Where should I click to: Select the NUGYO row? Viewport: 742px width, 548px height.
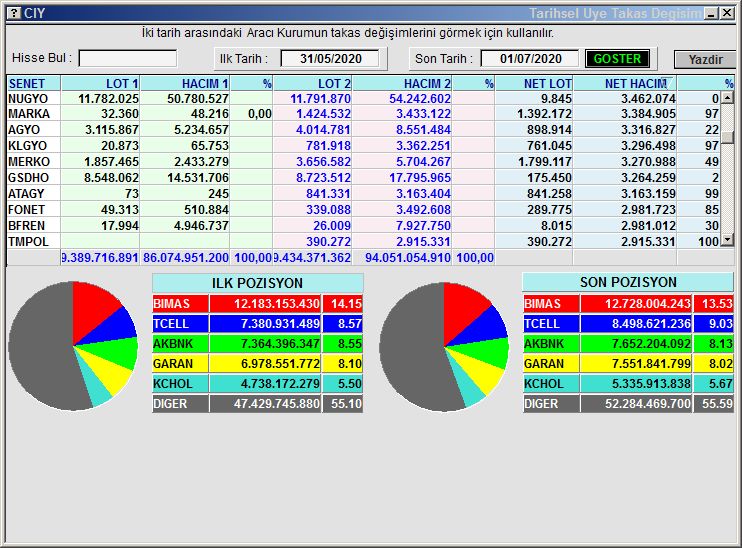[x=363, y=98]
